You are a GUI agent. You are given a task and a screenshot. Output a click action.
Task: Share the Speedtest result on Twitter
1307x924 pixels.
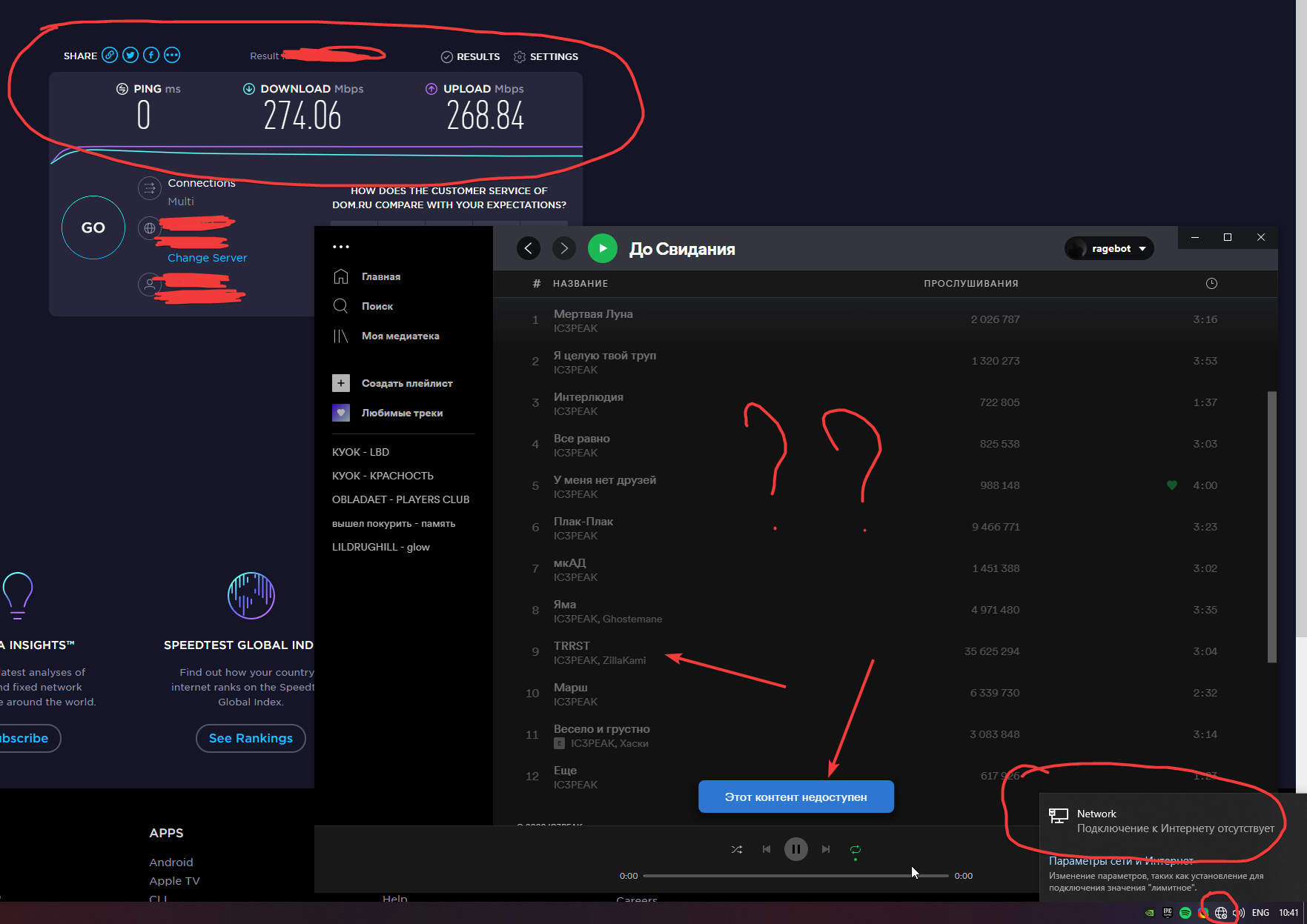click(x=130, y=55)
